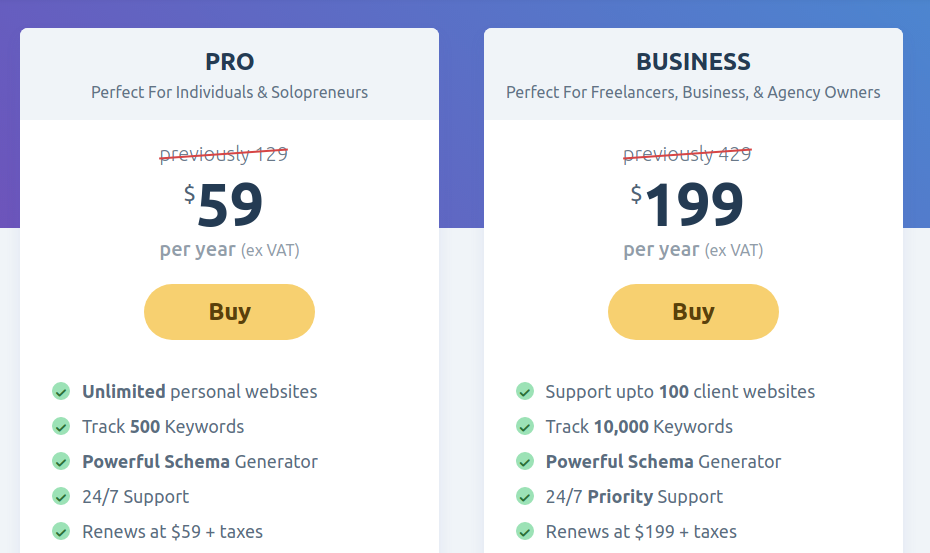Click checkmark icon beside 24/7 Support in PRO
Screen dimensions: 930x553
pyautogui.click(x=61, y=497)
